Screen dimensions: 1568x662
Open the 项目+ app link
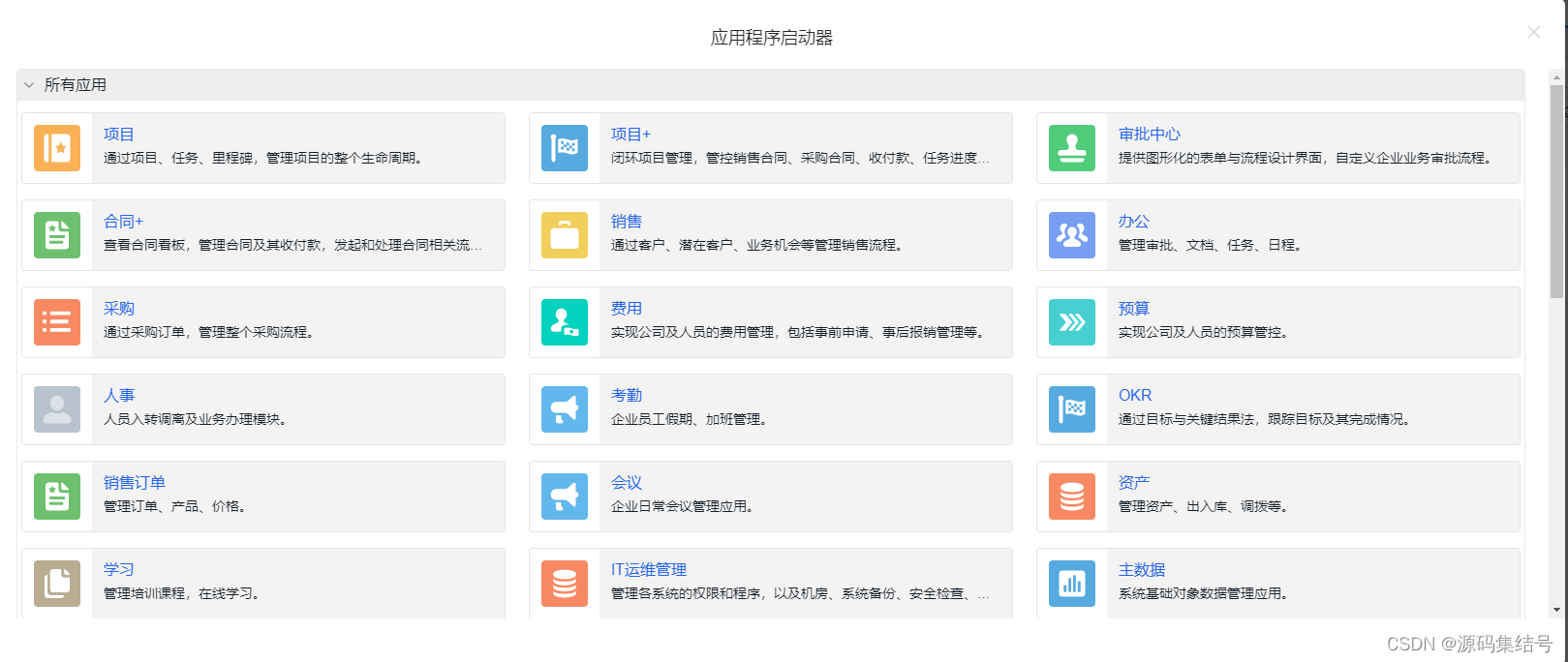click(x=630, y=135)
